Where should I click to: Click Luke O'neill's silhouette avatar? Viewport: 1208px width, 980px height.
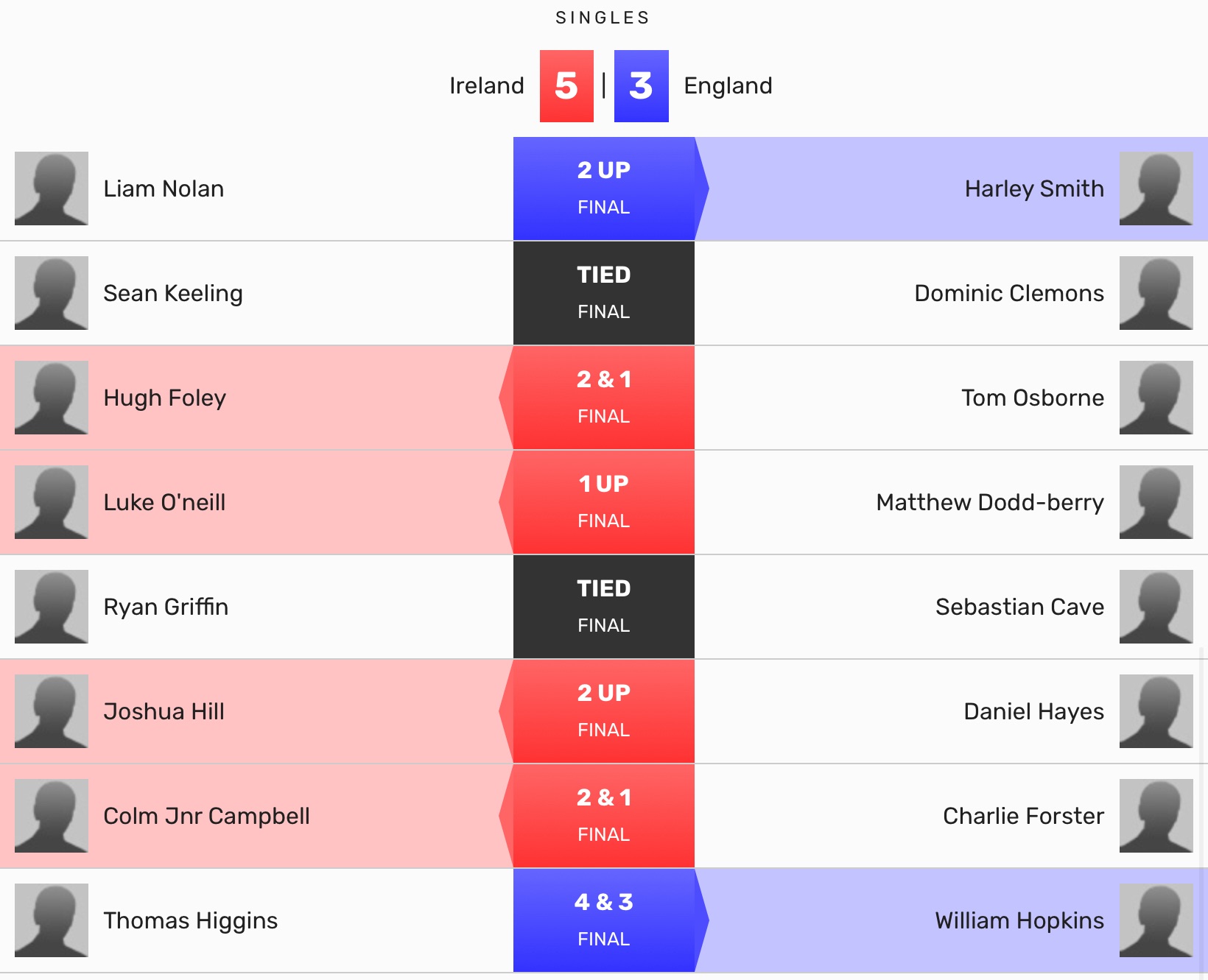(x=52, y=502)
